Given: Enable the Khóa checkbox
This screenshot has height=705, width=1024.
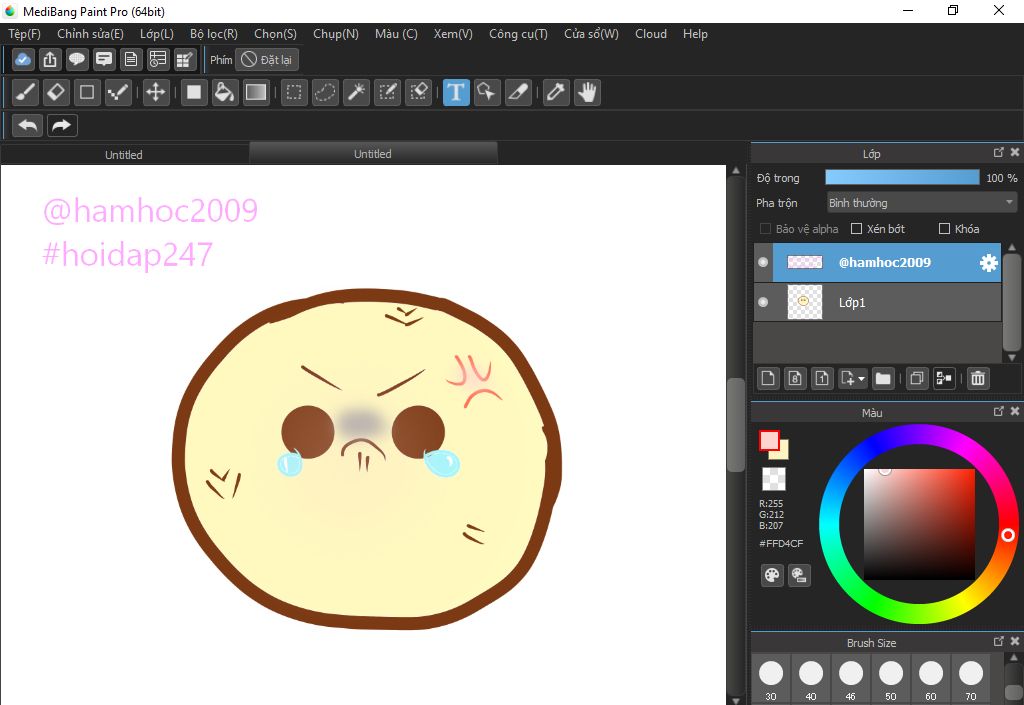Looking at the screenshot, I should coord(944,228).
